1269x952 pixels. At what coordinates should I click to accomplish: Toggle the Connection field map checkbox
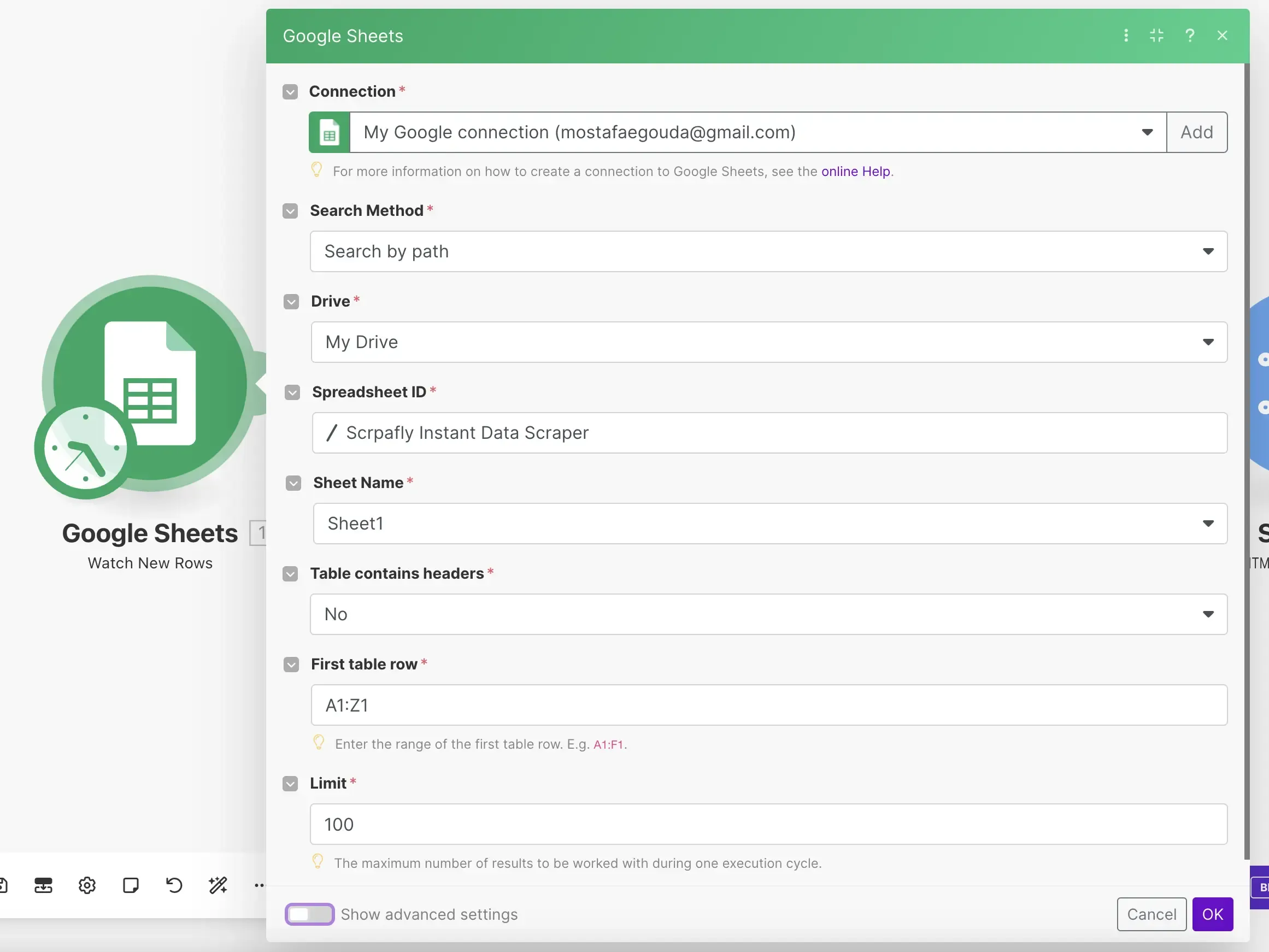290,91
